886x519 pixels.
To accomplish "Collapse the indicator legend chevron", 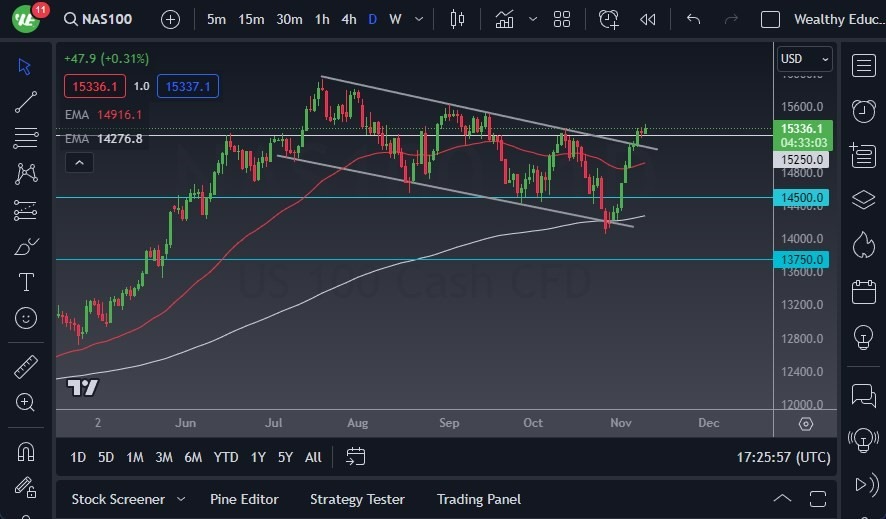I will (x=79, y=163).
